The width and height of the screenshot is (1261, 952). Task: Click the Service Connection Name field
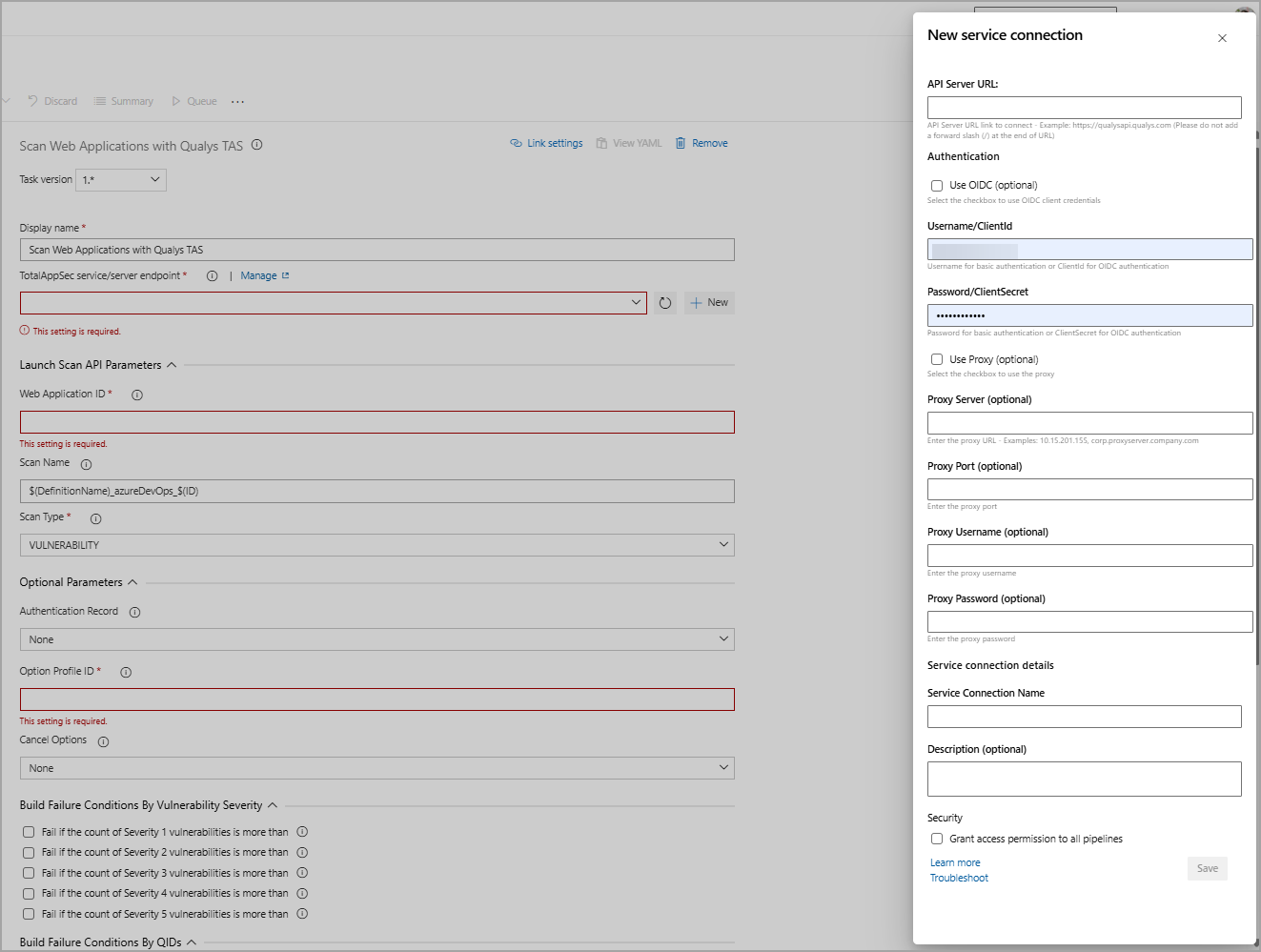[x=1085, y=717]
